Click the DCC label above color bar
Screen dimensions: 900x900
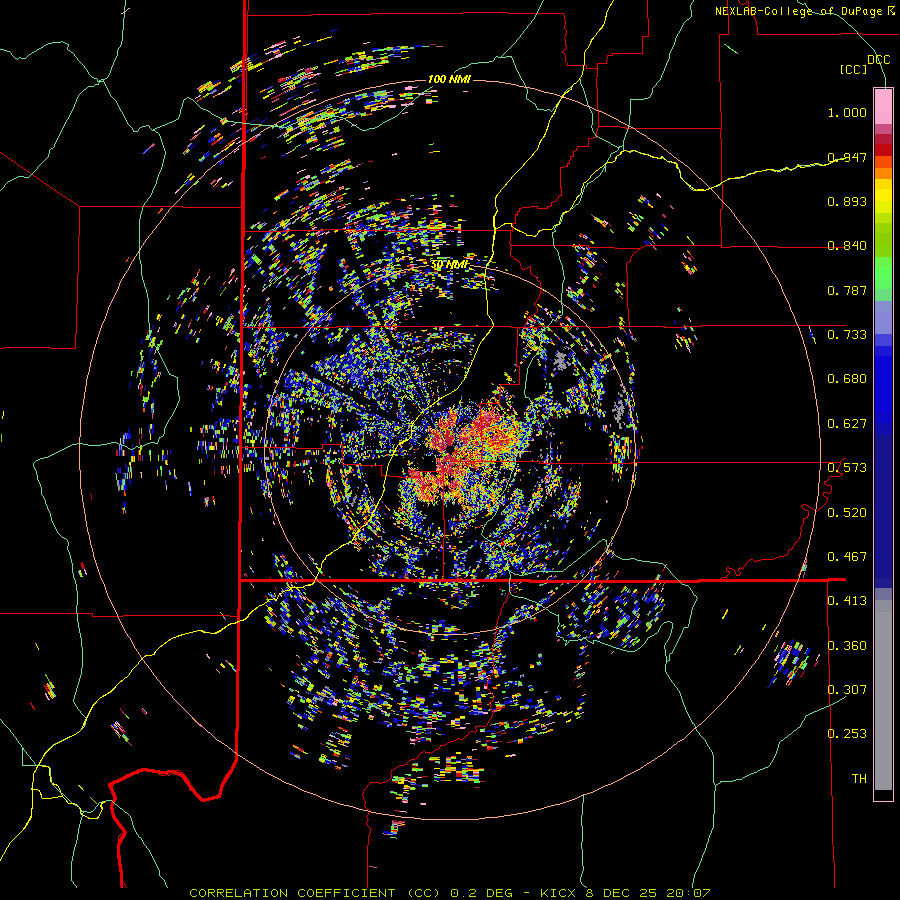point(878,59)
